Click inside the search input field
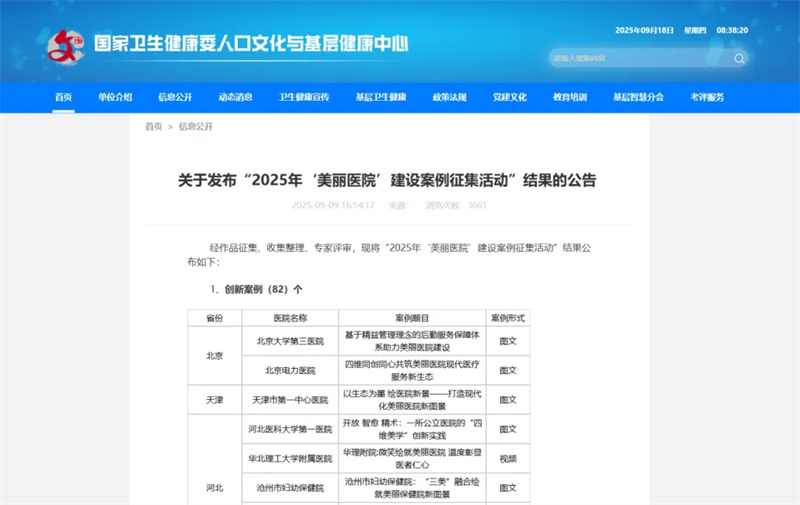Screen dimensions: 800x505 [640, 58]
